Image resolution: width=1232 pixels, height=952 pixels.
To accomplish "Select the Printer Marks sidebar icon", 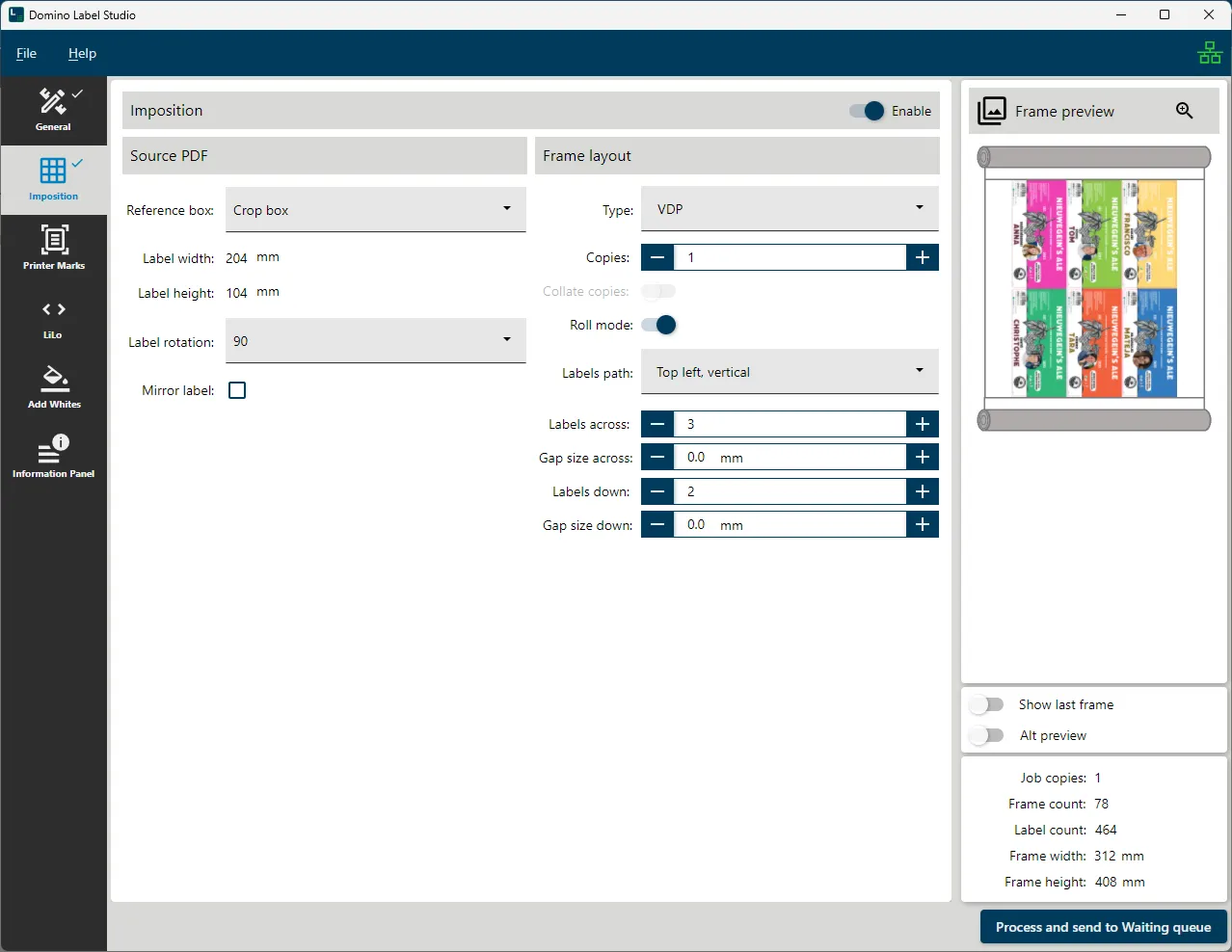I will tap(53, 248).
